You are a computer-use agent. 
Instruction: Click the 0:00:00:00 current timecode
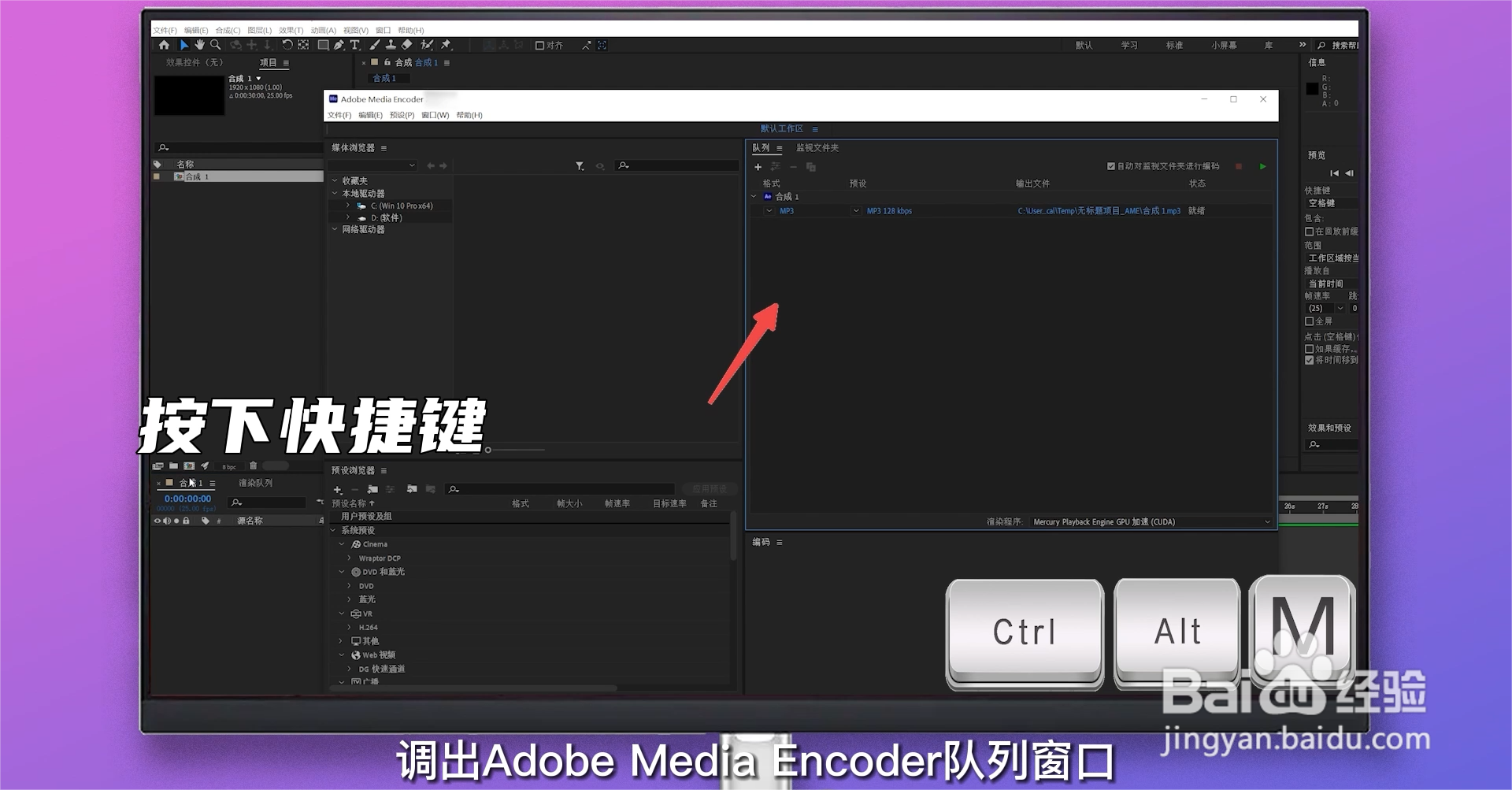pyautogui.click(x=187, y=499)
